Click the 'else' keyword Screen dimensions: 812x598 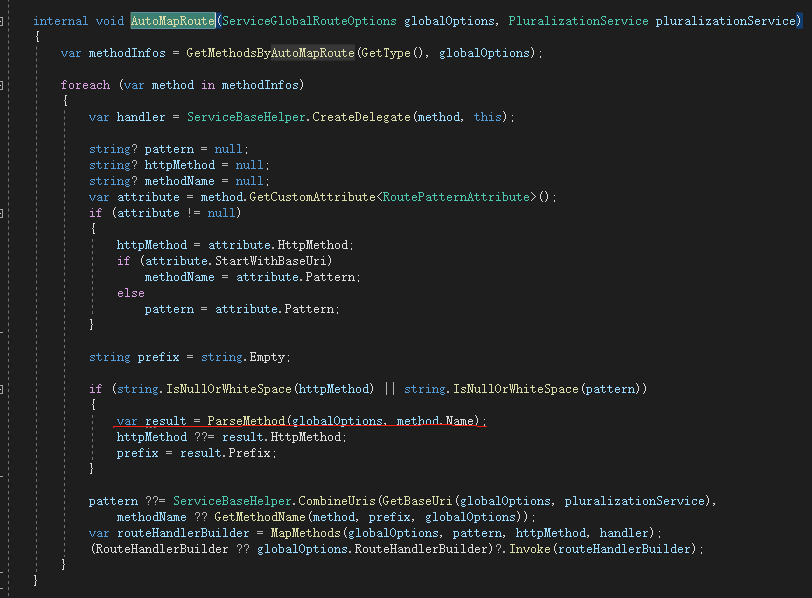(x=130, y=294)
